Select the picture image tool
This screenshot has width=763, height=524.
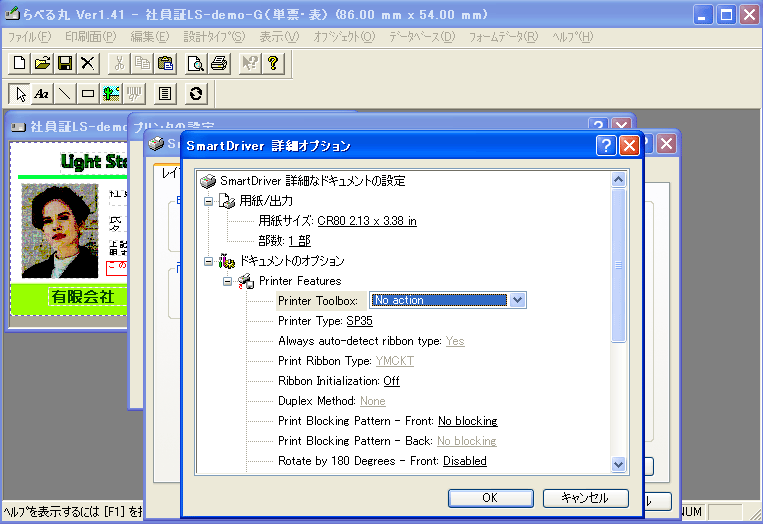coord(111,93)
